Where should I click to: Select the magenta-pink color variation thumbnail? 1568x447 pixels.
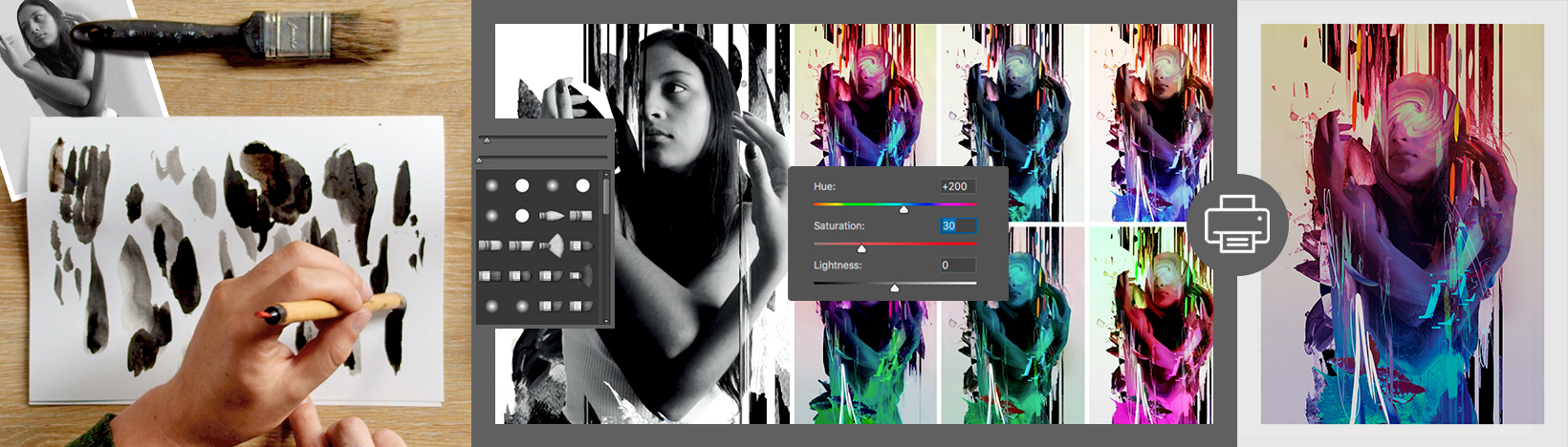(x=1150, y=326)
